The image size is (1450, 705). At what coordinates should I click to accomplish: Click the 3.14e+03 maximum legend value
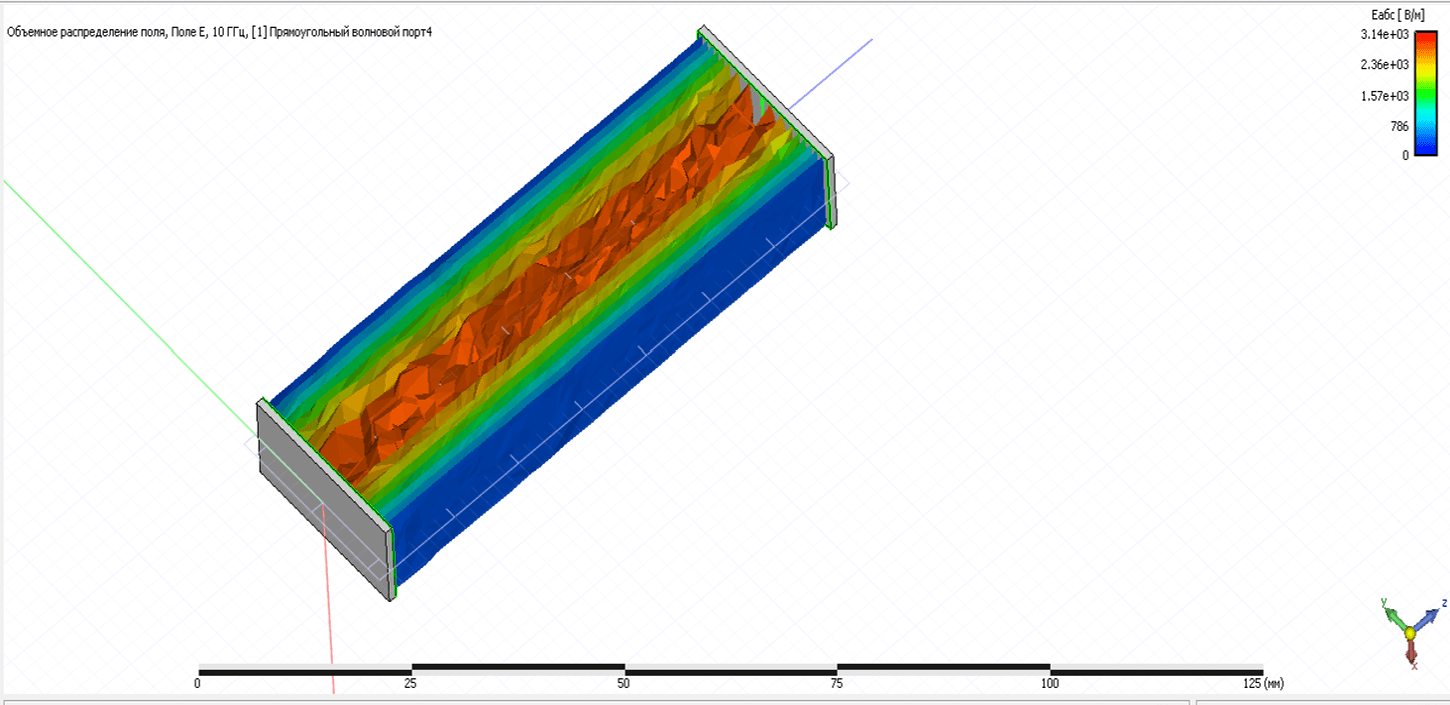point(1384,34)
